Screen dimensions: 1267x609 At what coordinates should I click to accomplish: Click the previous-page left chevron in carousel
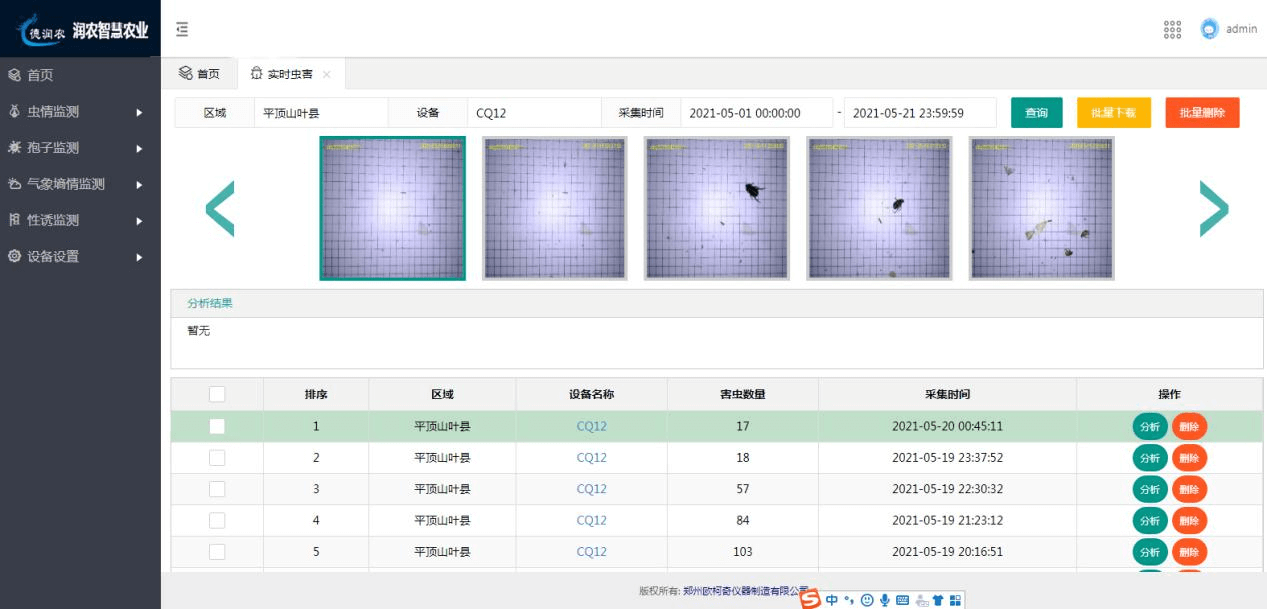click(221, 208)
